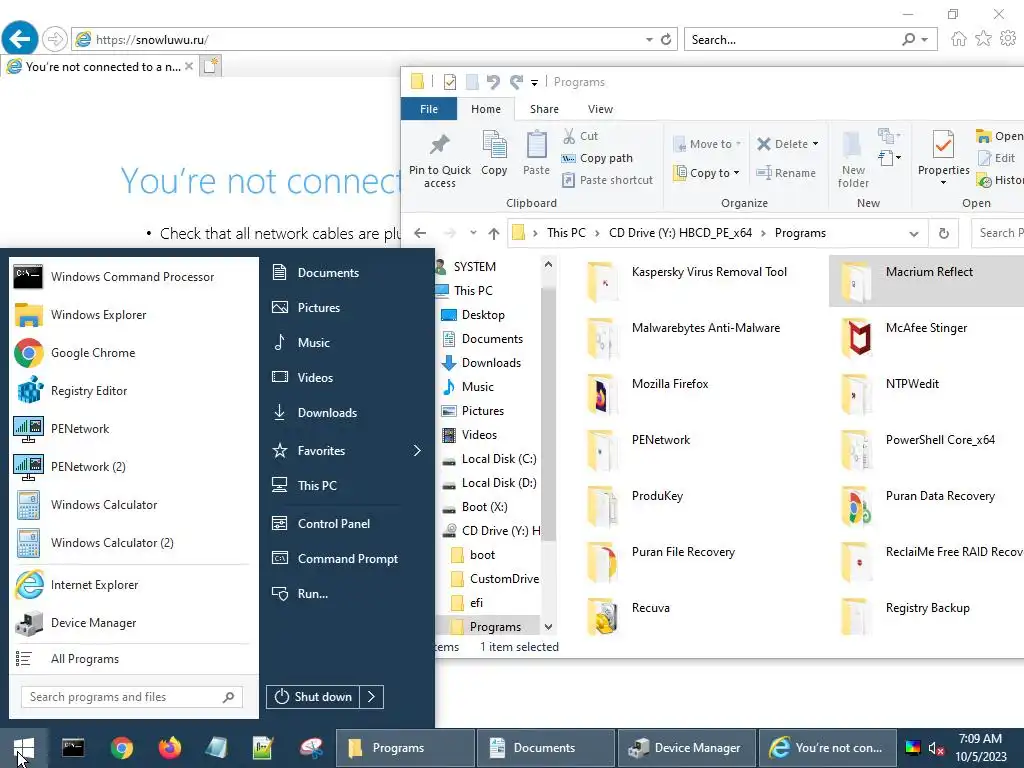The image size is (1024, 768).
Task: Select the Home ribbon tab
Action: point(486,109)
